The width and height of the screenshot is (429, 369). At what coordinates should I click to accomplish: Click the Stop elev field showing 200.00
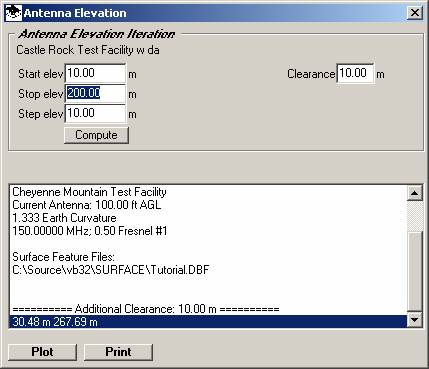click(95, 93)
